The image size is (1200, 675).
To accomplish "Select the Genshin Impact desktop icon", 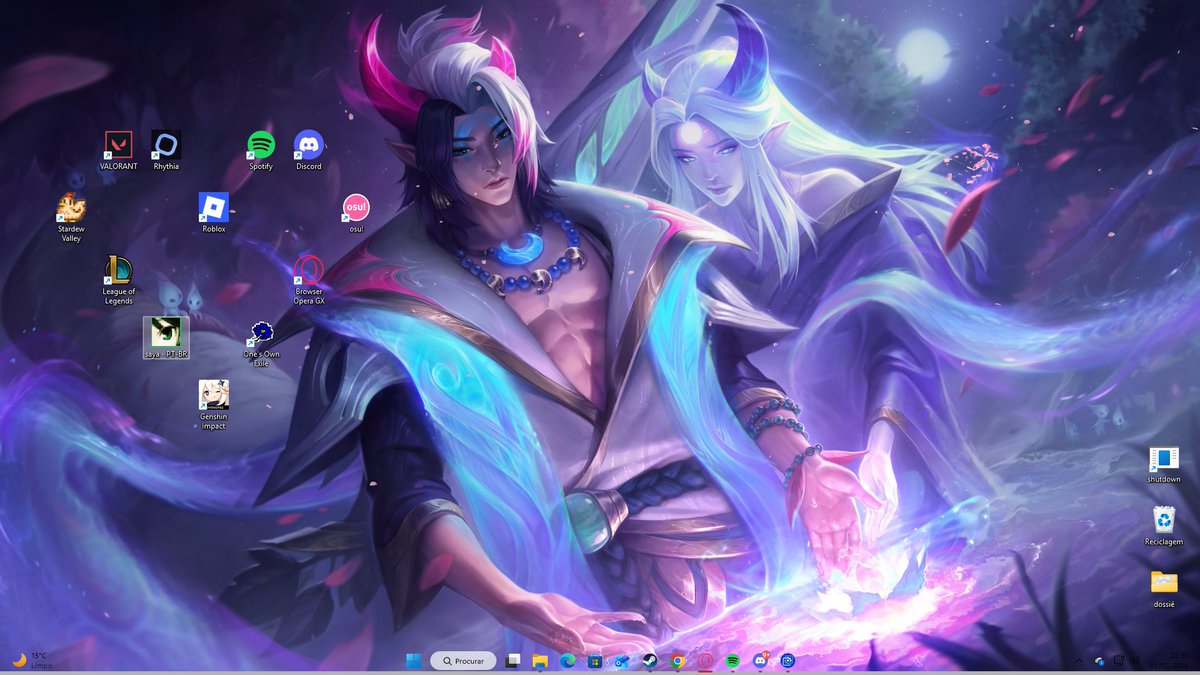I will tap(213, 405).
